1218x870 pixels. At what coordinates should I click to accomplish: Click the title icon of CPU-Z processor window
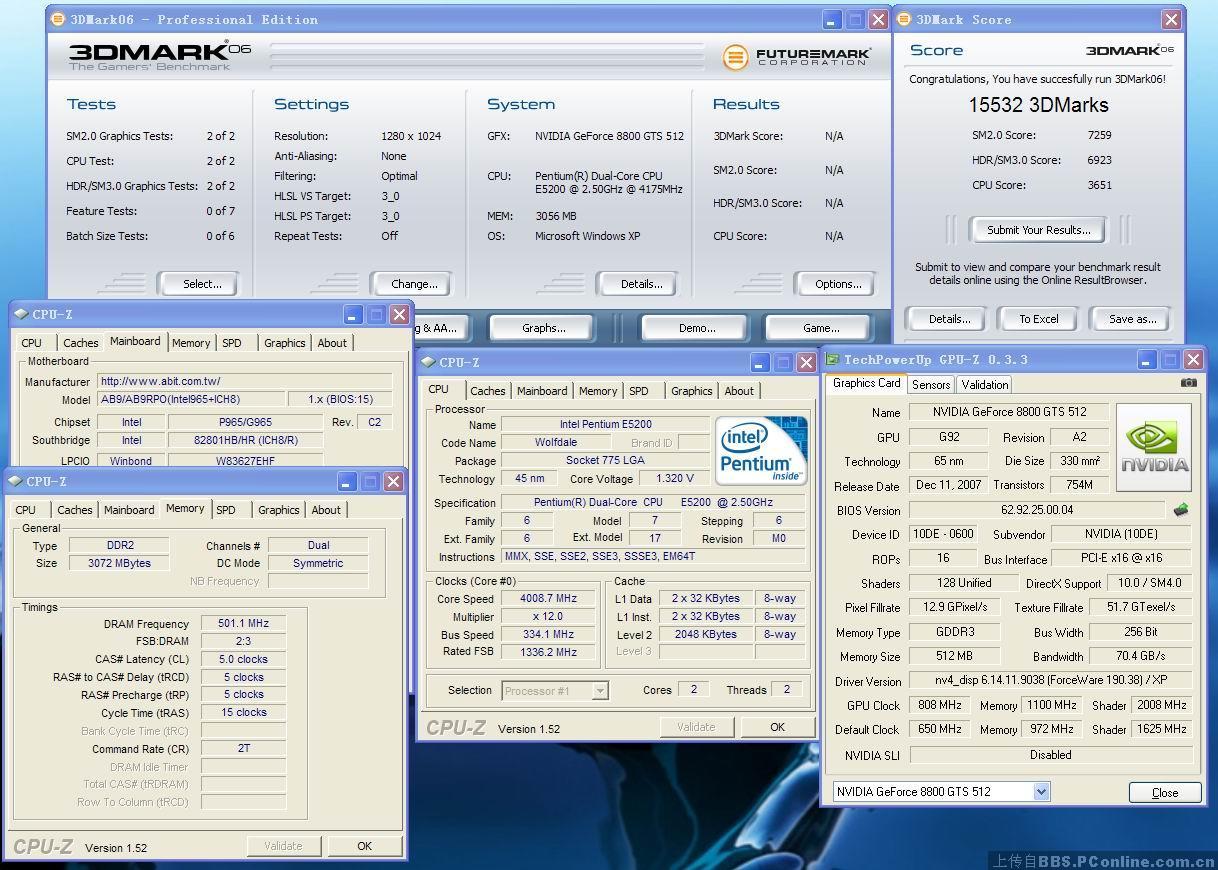click(427, 362)
